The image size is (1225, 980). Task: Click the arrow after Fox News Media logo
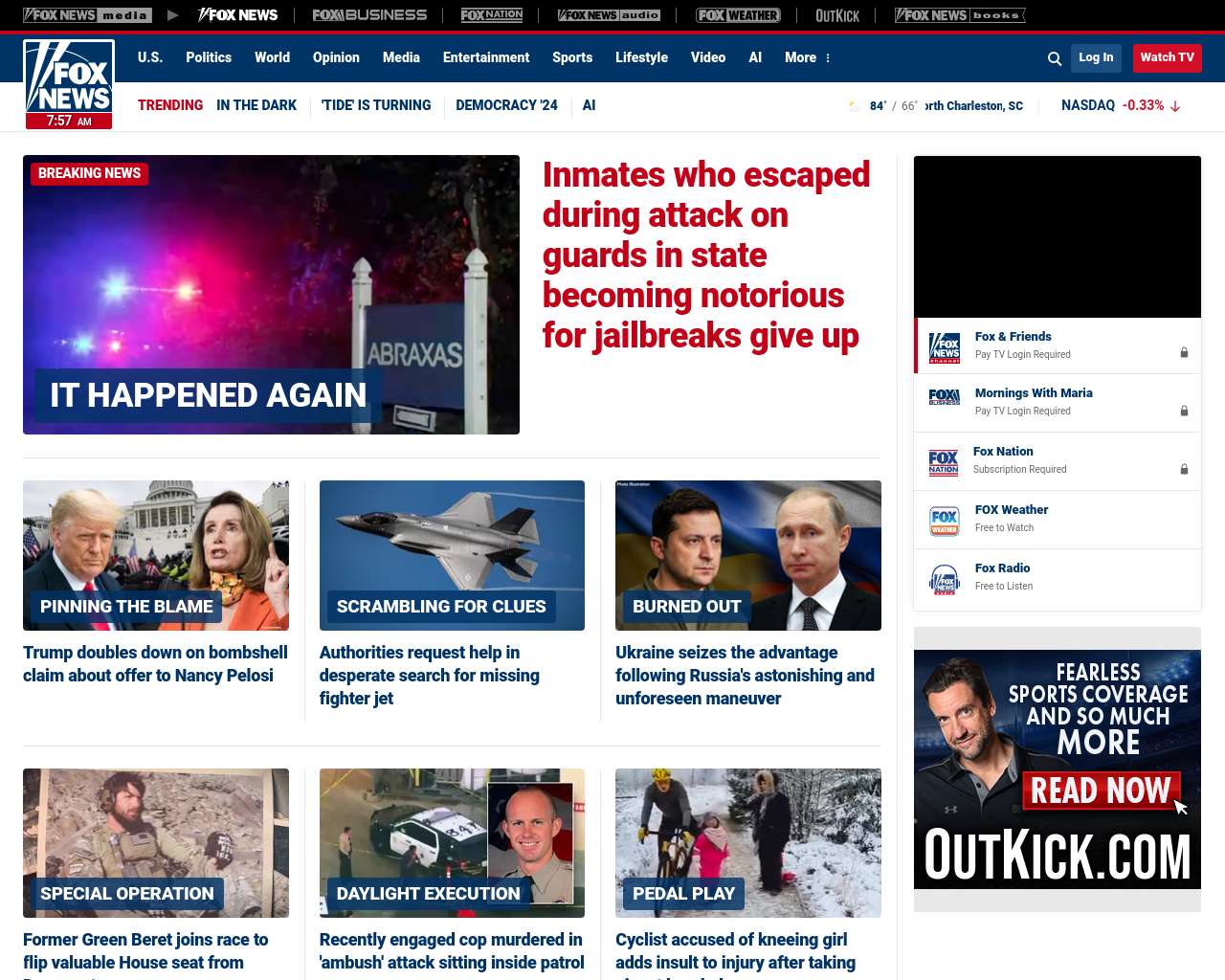coord(173,15)
